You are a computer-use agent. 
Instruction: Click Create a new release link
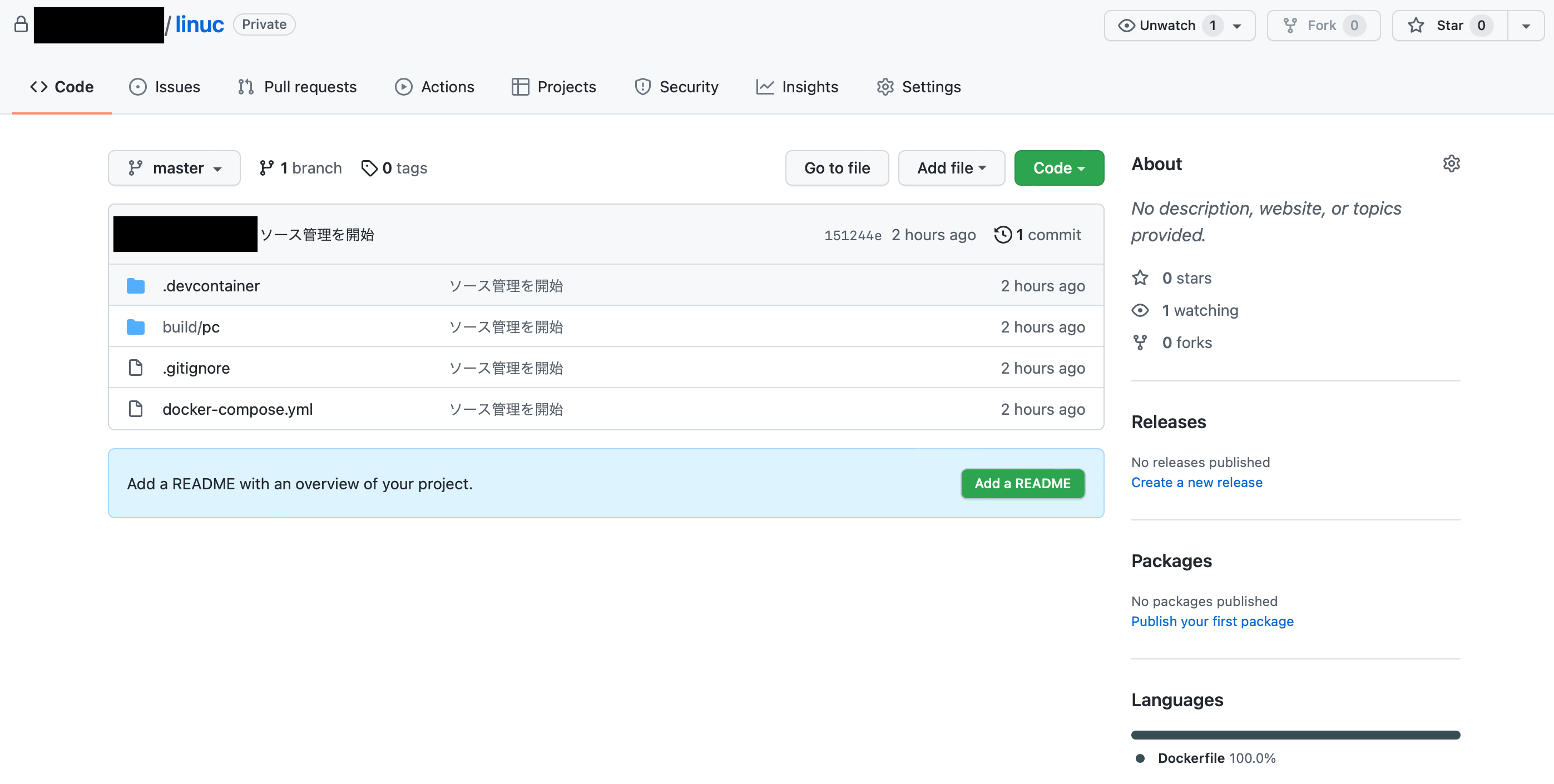(x=1196, y=483)
